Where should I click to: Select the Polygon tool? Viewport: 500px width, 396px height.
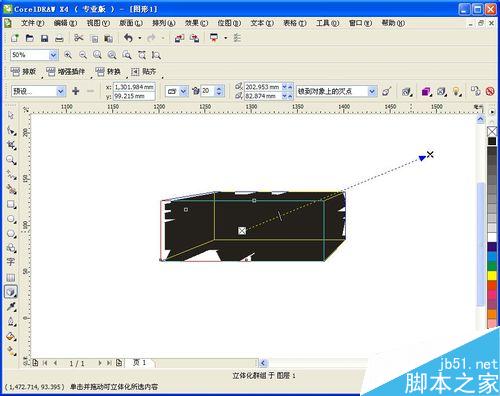click(11, 233)
